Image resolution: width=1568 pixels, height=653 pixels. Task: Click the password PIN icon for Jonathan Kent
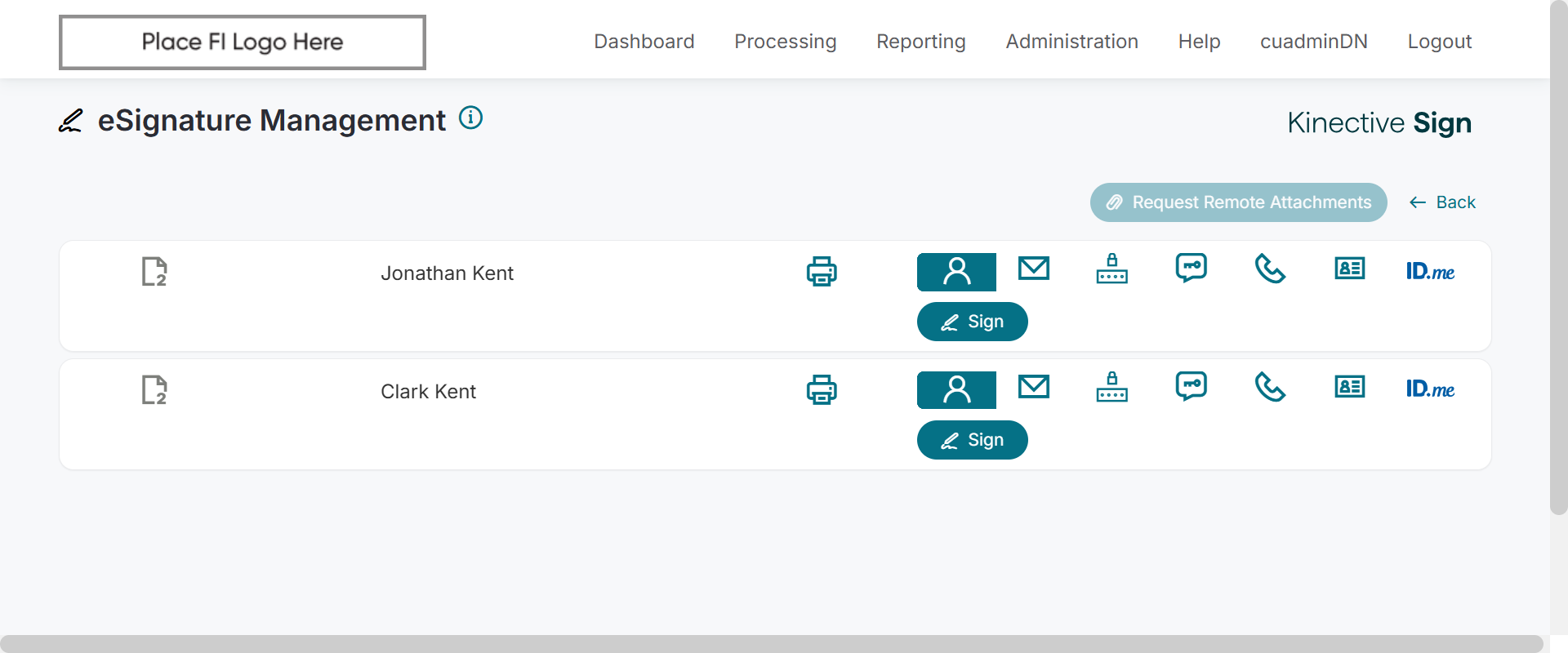coord(1111,269)
